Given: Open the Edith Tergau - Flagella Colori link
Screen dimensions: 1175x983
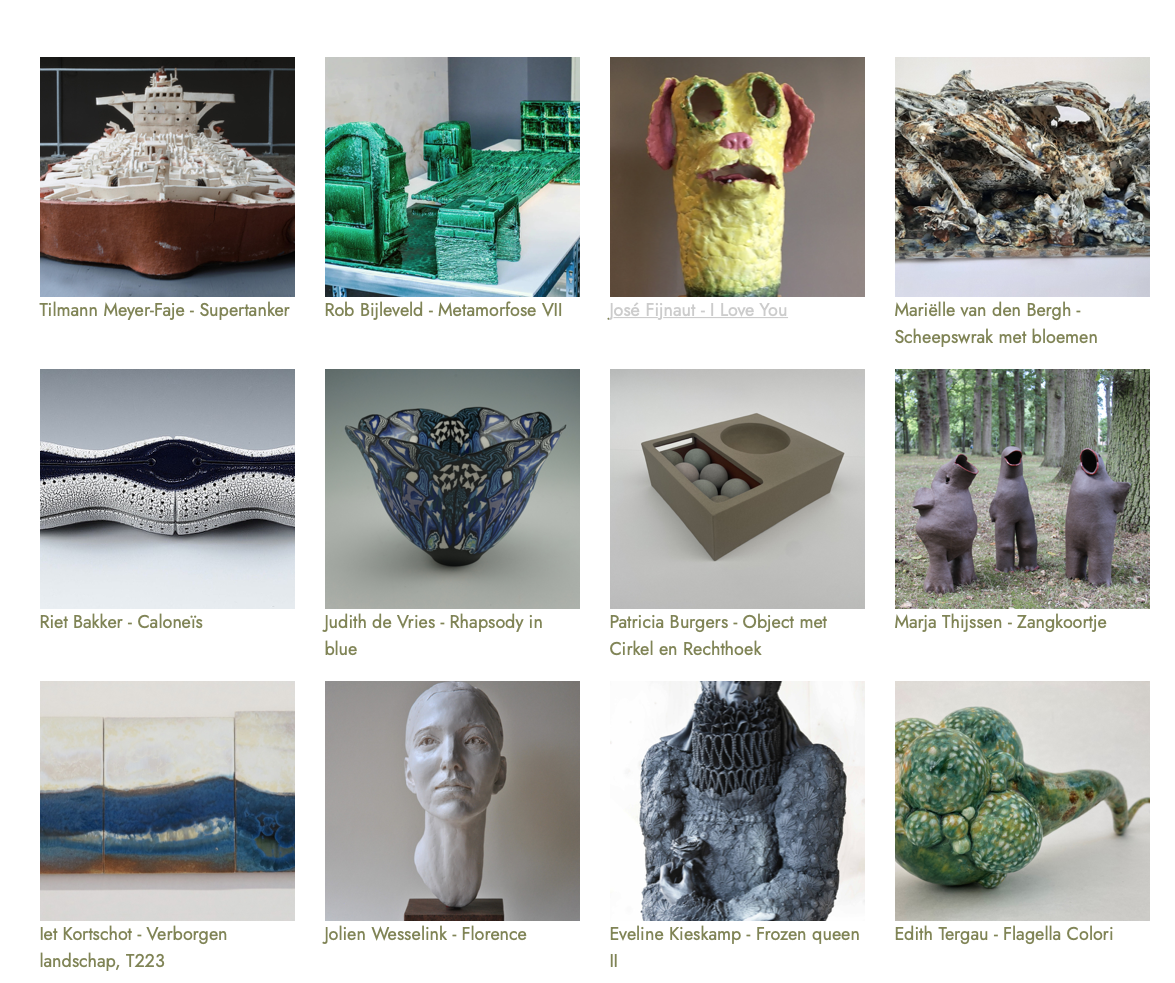Looking at the screenshot, I should tap(1003, 934).
